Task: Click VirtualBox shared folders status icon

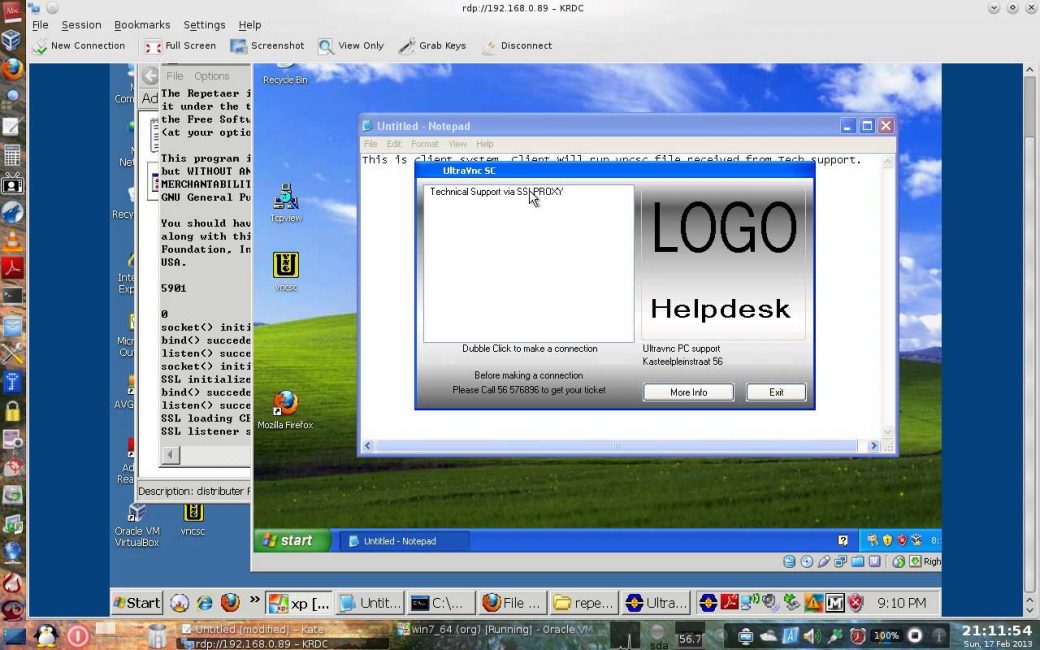Action: tap(858, 562)
